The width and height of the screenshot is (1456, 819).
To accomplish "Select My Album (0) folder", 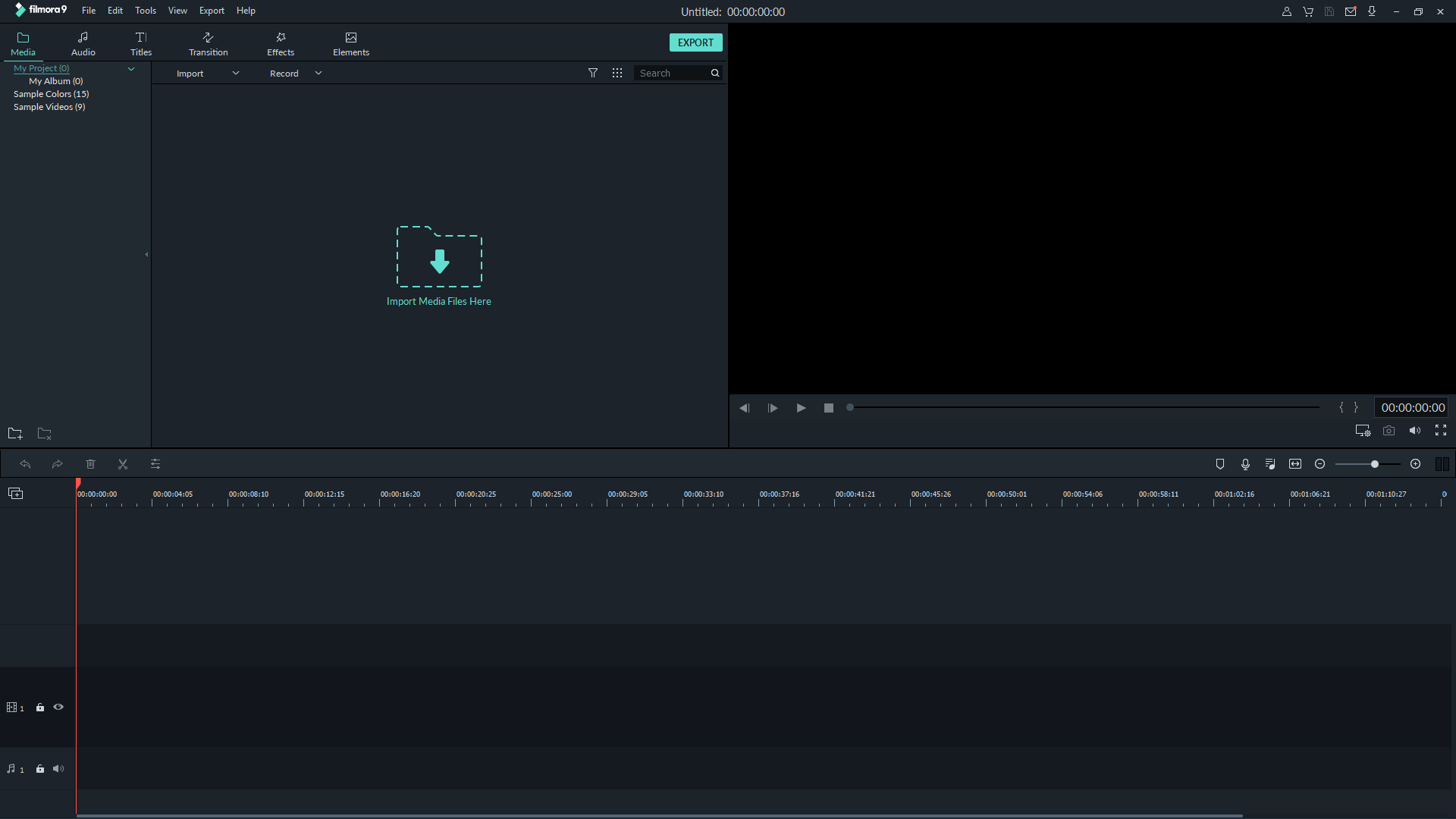I will tap(56, 81).
